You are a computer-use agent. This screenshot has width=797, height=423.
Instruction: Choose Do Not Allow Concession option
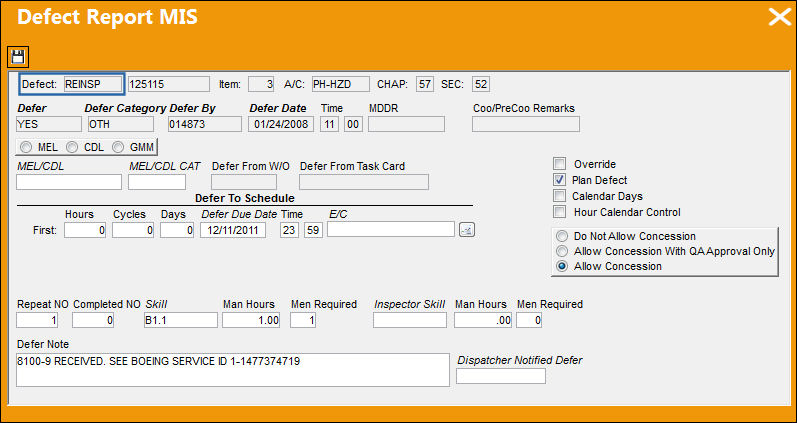562,236
